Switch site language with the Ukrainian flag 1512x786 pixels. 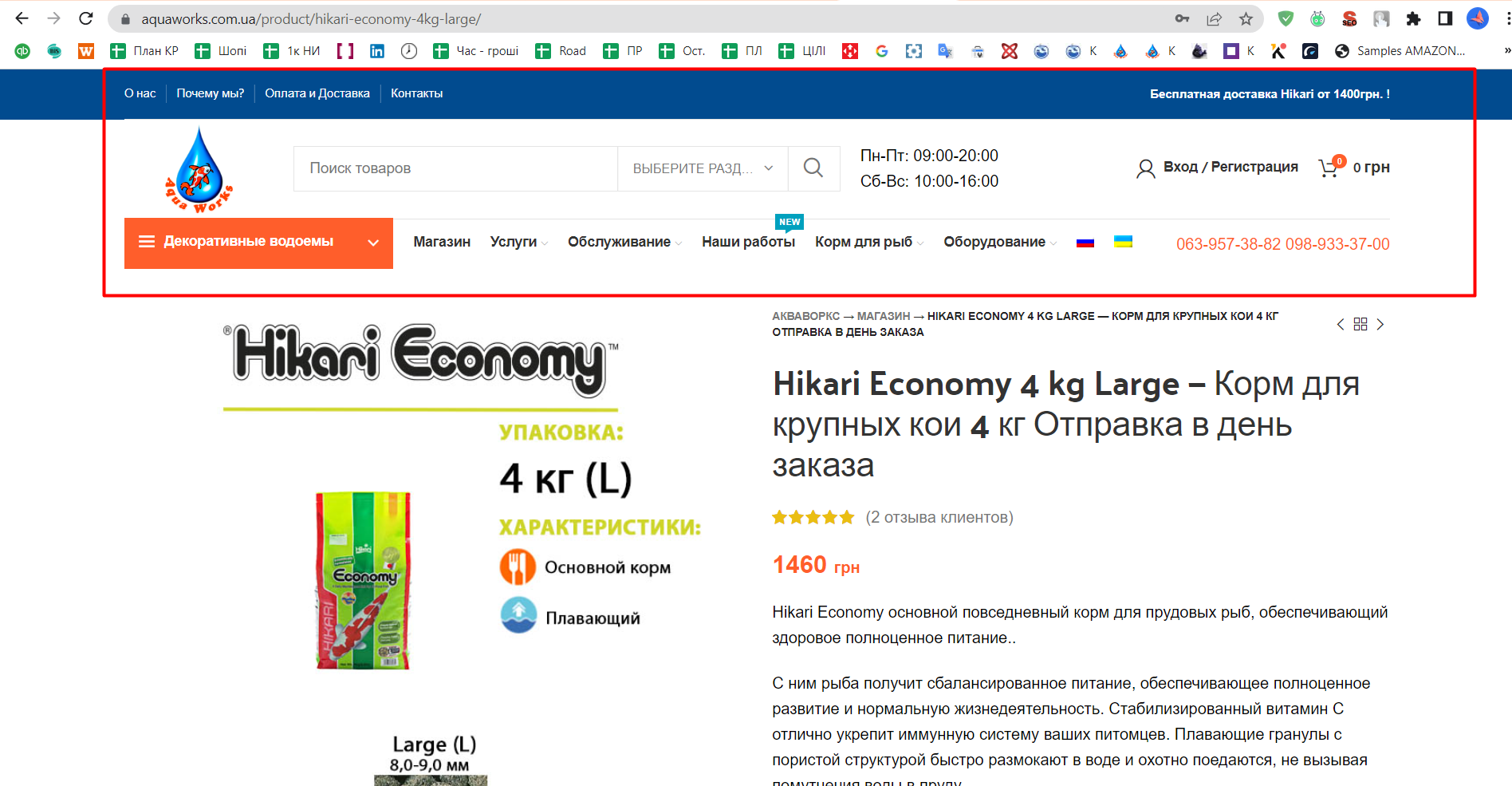tap(1124, 242)
